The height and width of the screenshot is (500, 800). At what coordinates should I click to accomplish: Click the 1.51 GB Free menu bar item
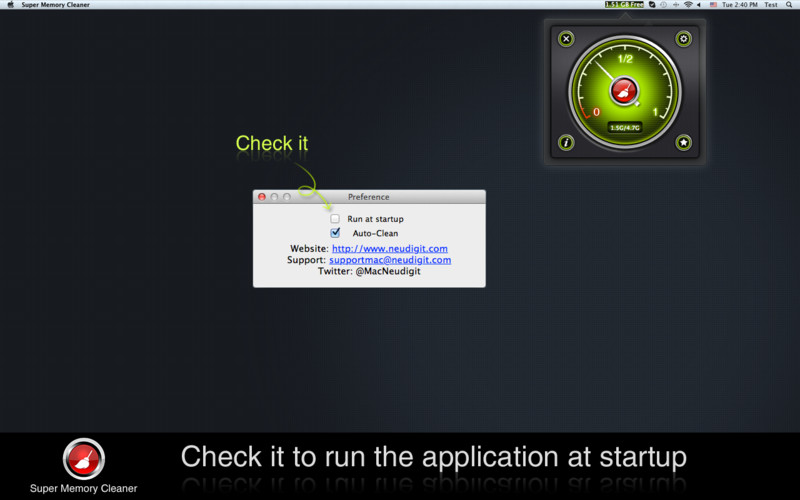[x=624, y=5]
